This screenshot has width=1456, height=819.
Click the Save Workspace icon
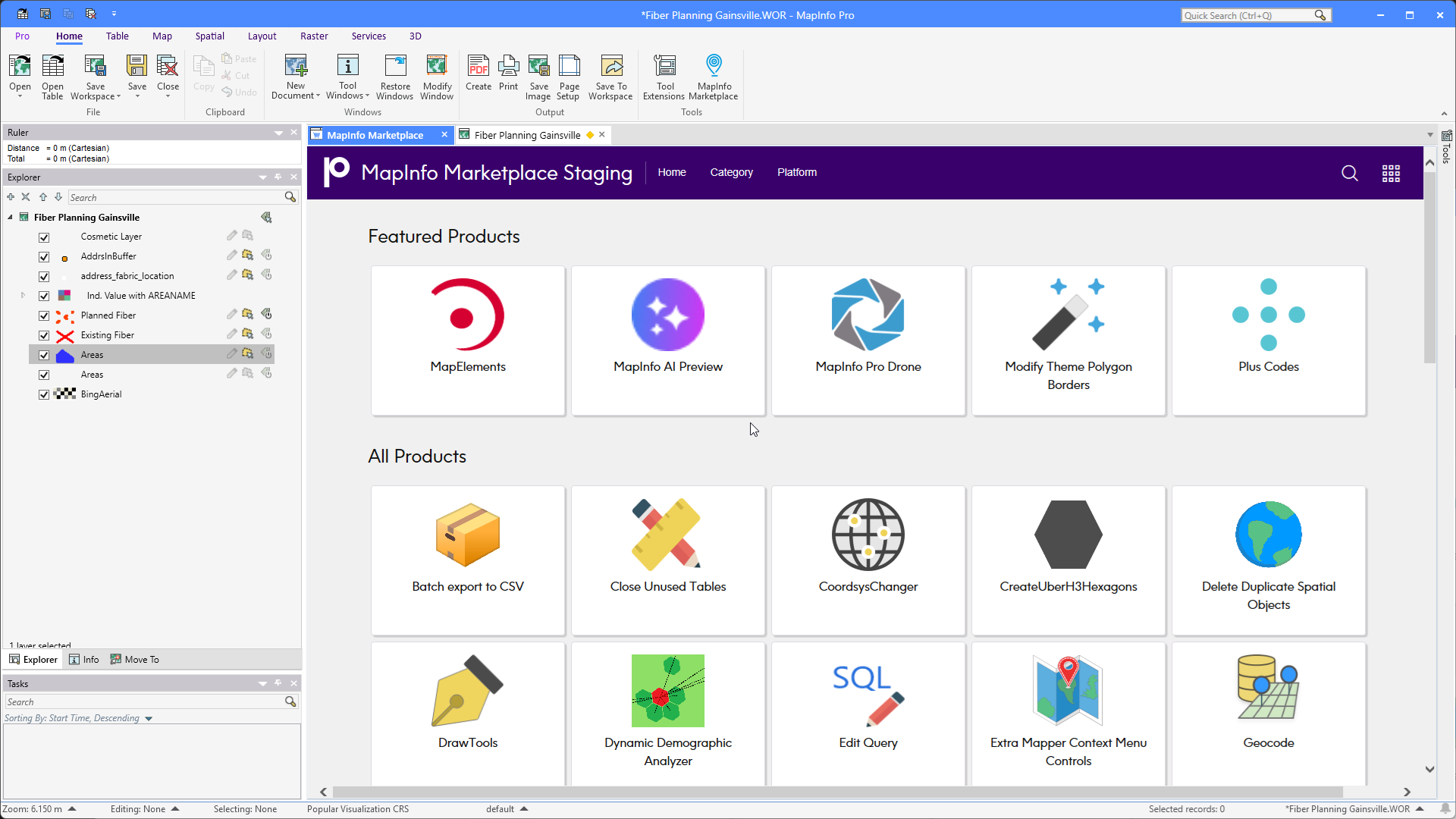tap(95, 67)
